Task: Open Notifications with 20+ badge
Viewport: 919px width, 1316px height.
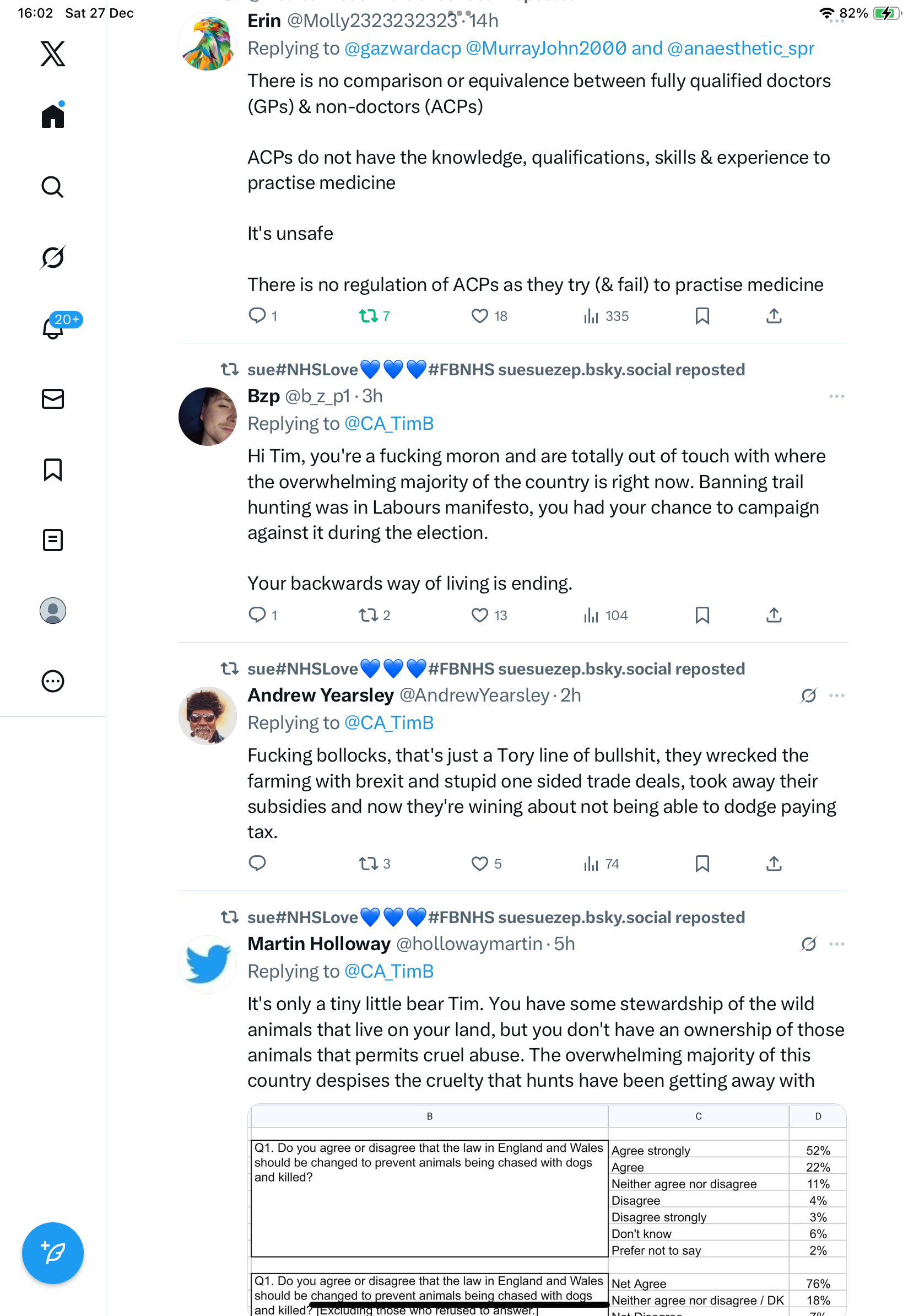Action: pos(53,328)
